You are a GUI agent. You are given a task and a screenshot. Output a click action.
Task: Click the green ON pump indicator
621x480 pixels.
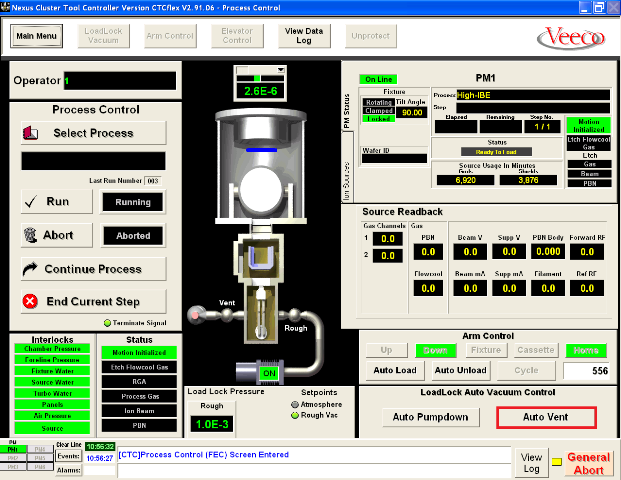[267, 372]
